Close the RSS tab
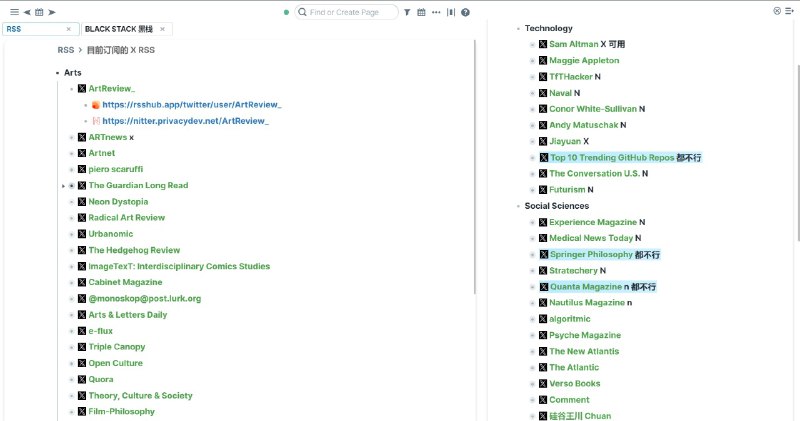The height and width of the screenshot is (421, 800). pyautogui.click(x=69, y=29)
